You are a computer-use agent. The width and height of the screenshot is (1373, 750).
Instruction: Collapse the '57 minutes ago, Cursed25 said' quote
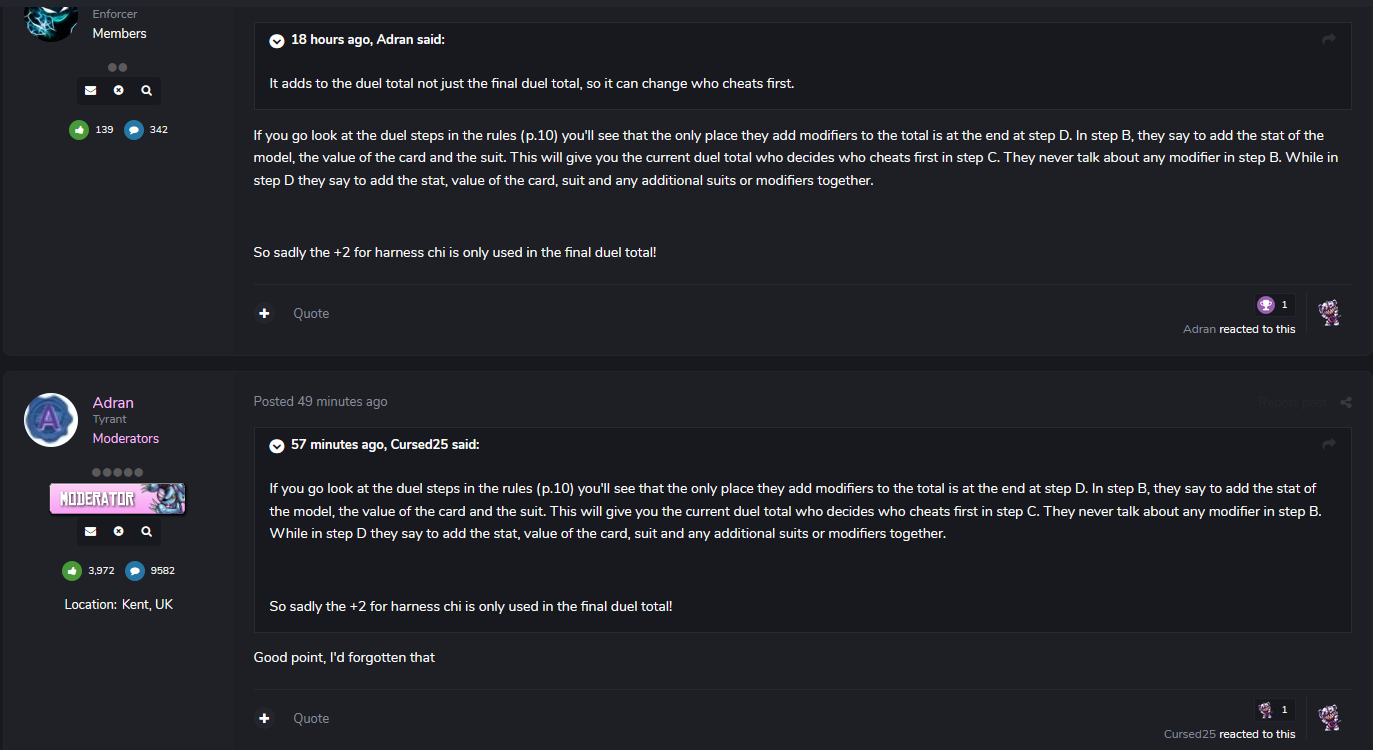tap(277, 445)
